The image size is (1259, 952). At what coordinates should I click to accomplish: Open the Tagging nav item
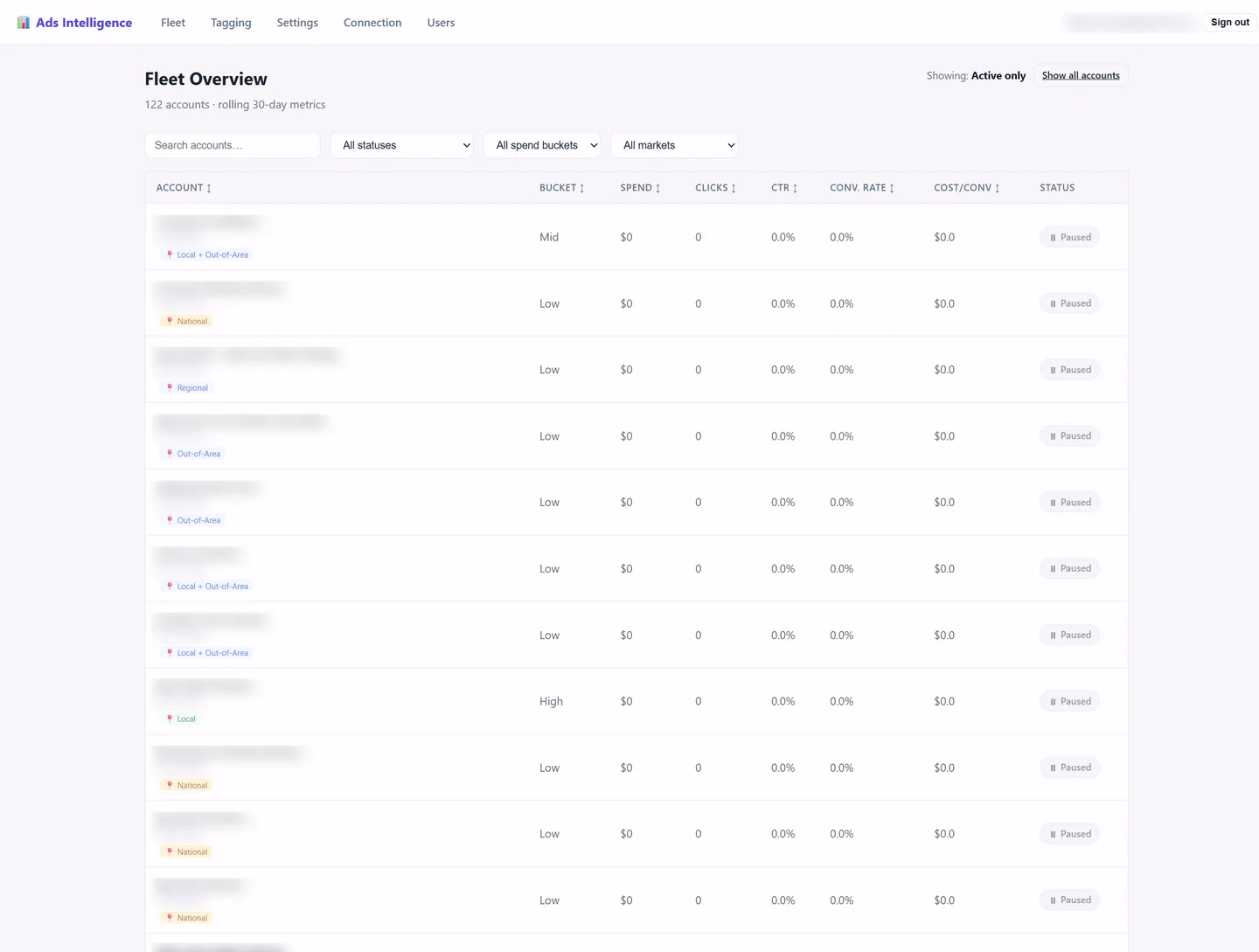(x=231, y=23)
